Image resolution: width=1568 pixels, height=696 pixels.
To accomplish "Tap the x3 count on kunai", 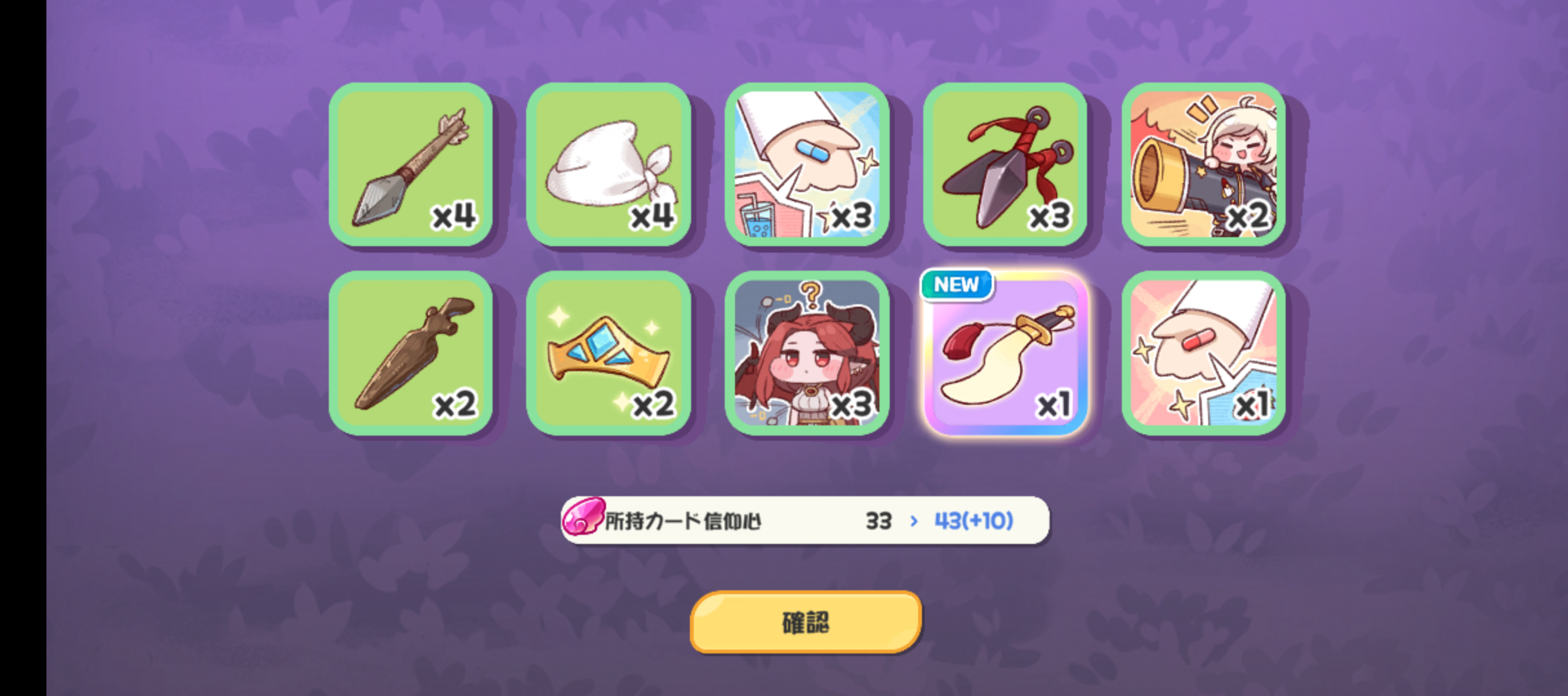I will [x=1049, y=215].
